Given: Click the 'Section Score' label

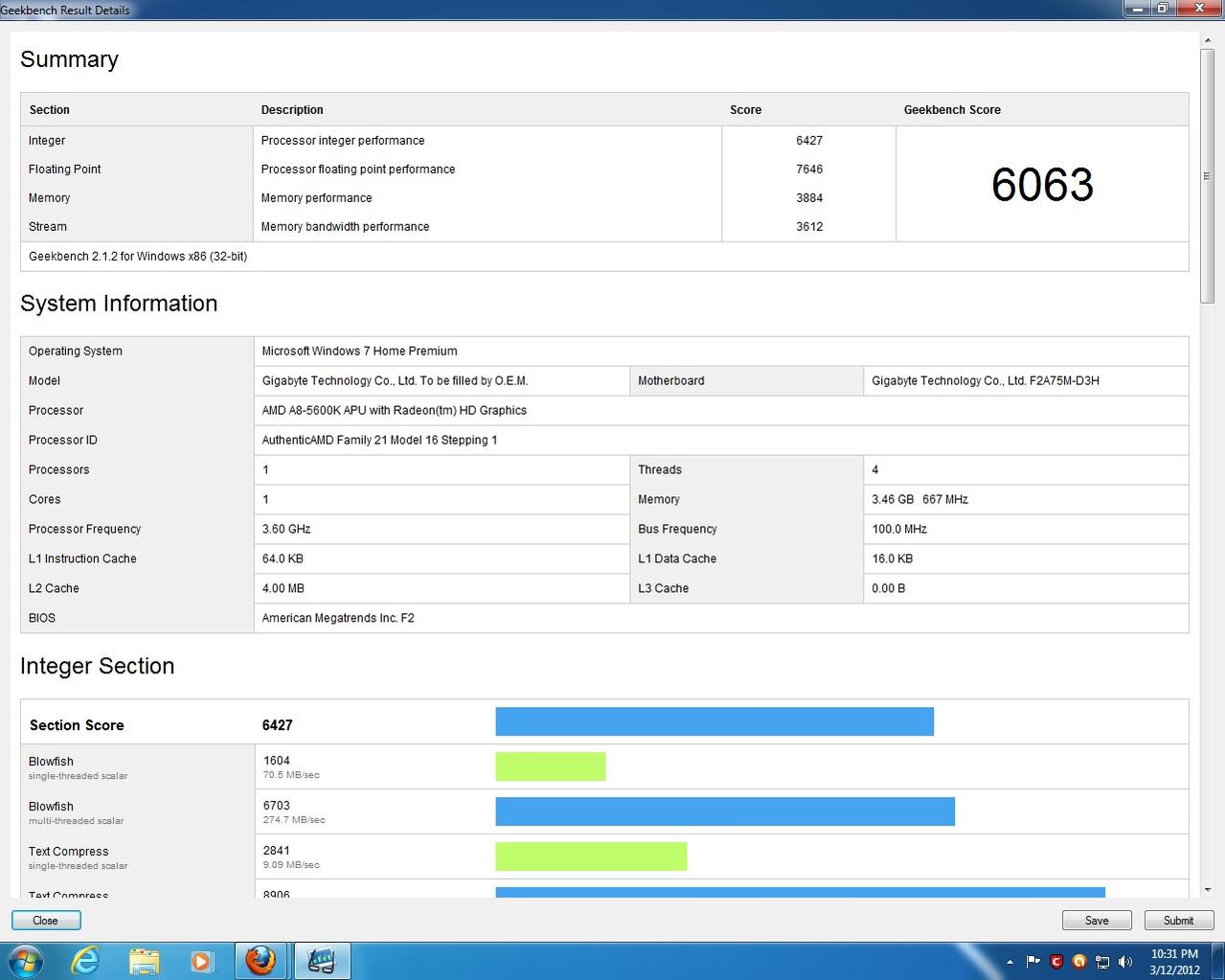Looking at the screenshot, I should 77,726.
